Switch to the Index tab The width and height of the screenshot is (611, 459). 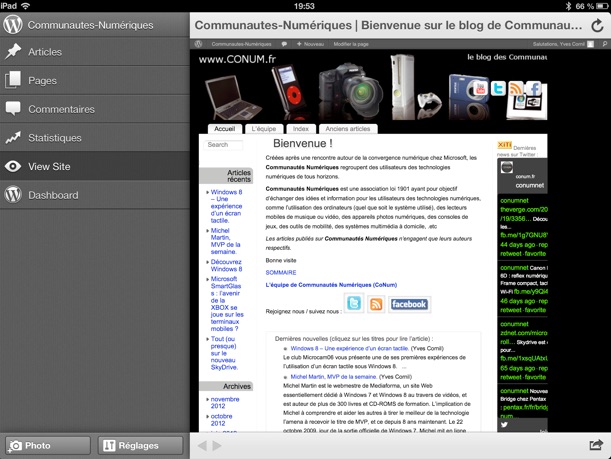[301, 129]
